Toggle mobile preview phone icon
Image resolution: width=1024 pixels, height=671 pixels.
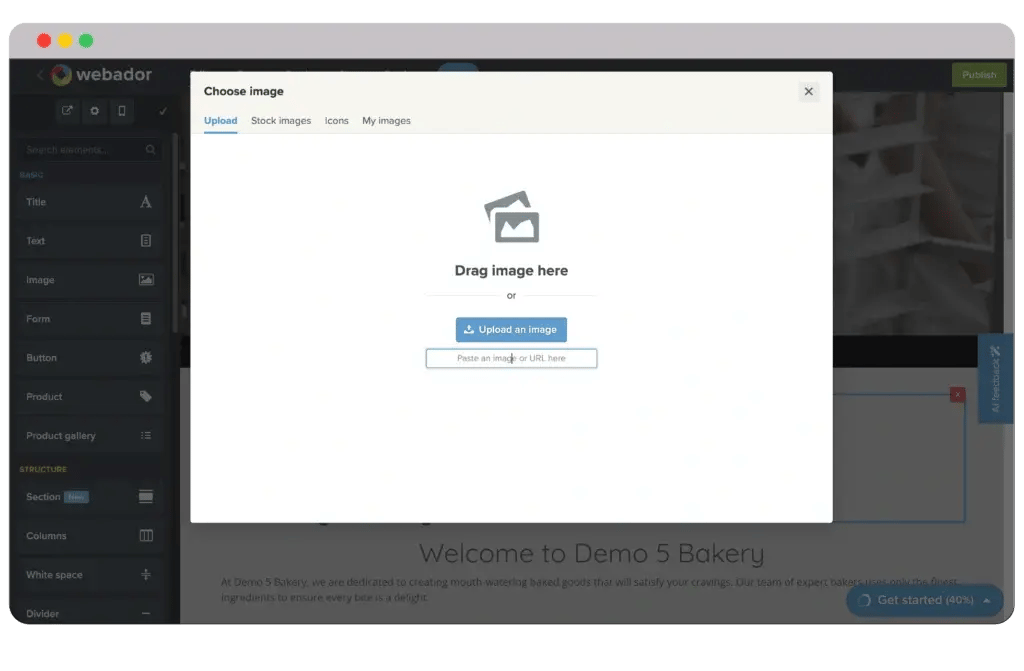[122, 111]
